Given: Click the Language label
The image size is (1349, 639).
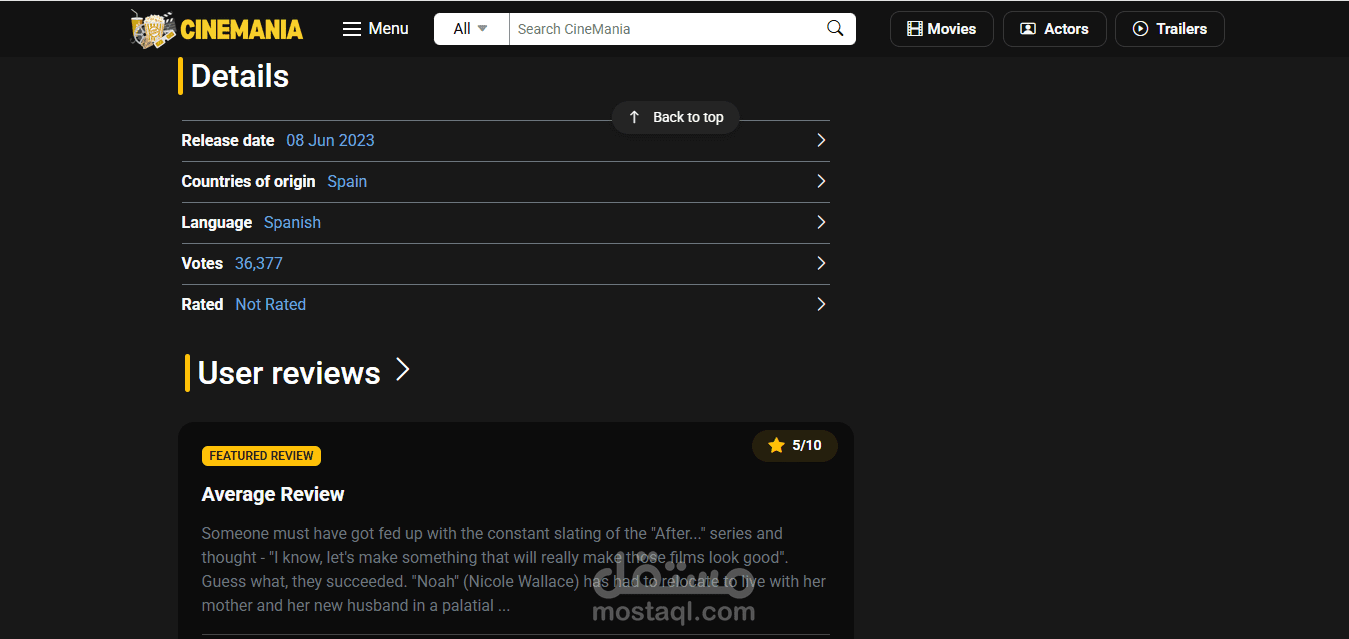Looking at the screenshot, I should tap(216, 222).
